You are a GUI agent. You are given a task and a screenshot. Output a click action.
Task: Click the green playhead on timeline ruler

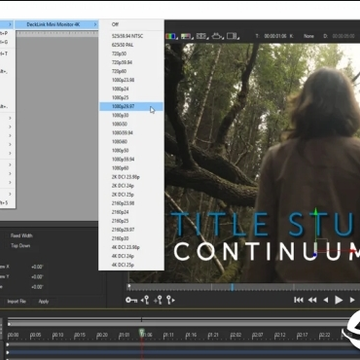pos(141,332)
